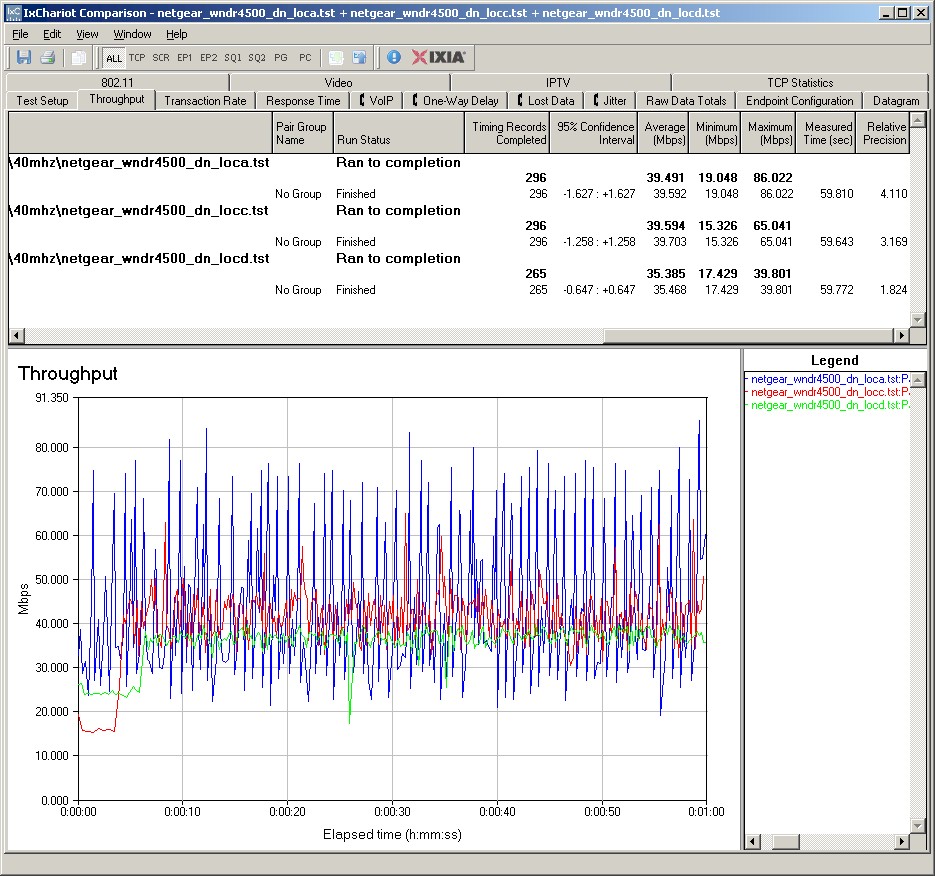The image size is (935, 876).
Task: Toggle the SQ2 filter button
Action: tap(256, 58)
